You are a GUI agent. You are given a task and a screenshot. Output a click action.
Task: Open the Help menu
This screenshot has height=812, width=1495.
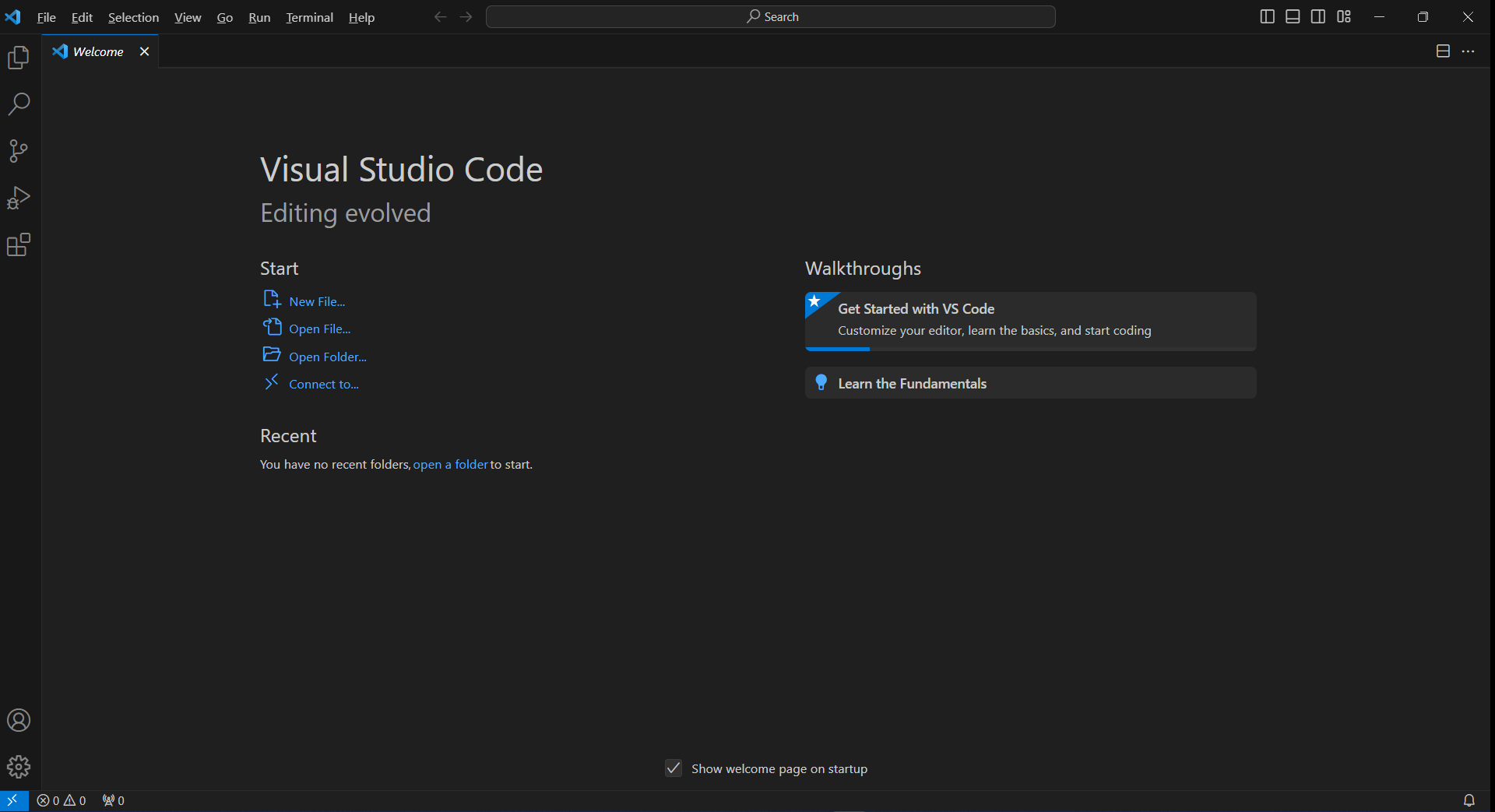tap(361, 17)
